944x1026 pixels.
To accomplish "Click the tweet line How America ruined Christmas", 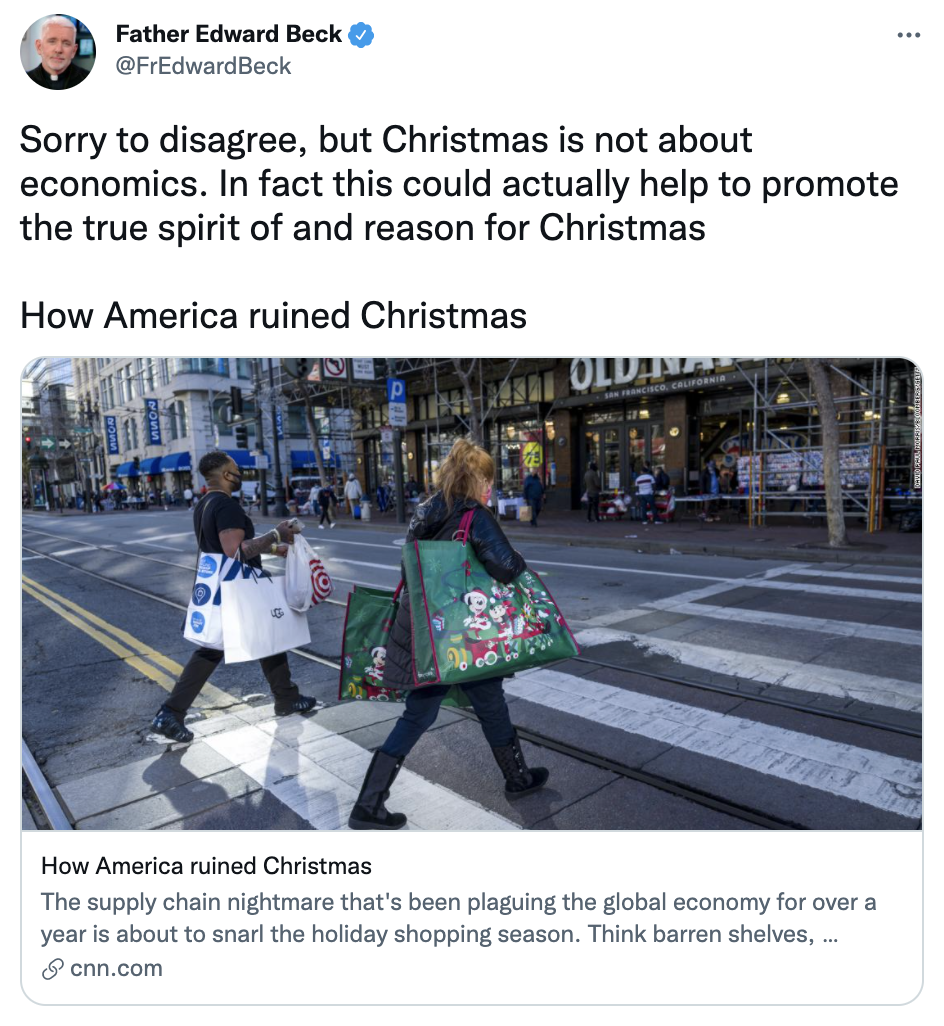I will tap(273, 316).
